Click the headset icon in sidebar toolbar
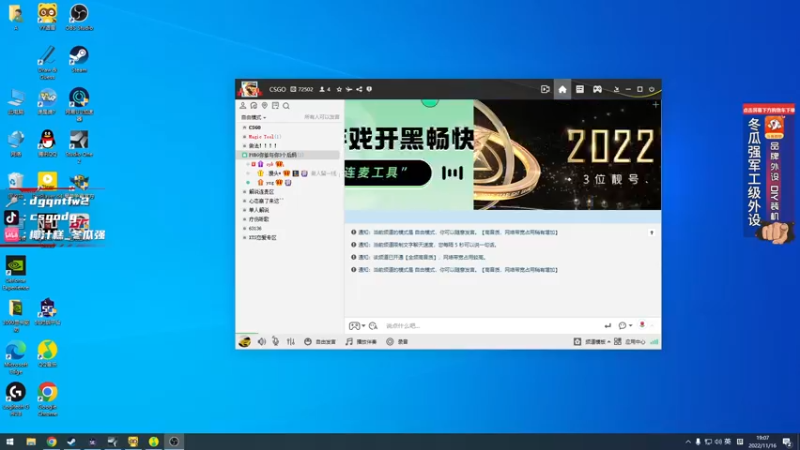Image resolution: width=800 pixels, height=450 pixels. point(254,106)
